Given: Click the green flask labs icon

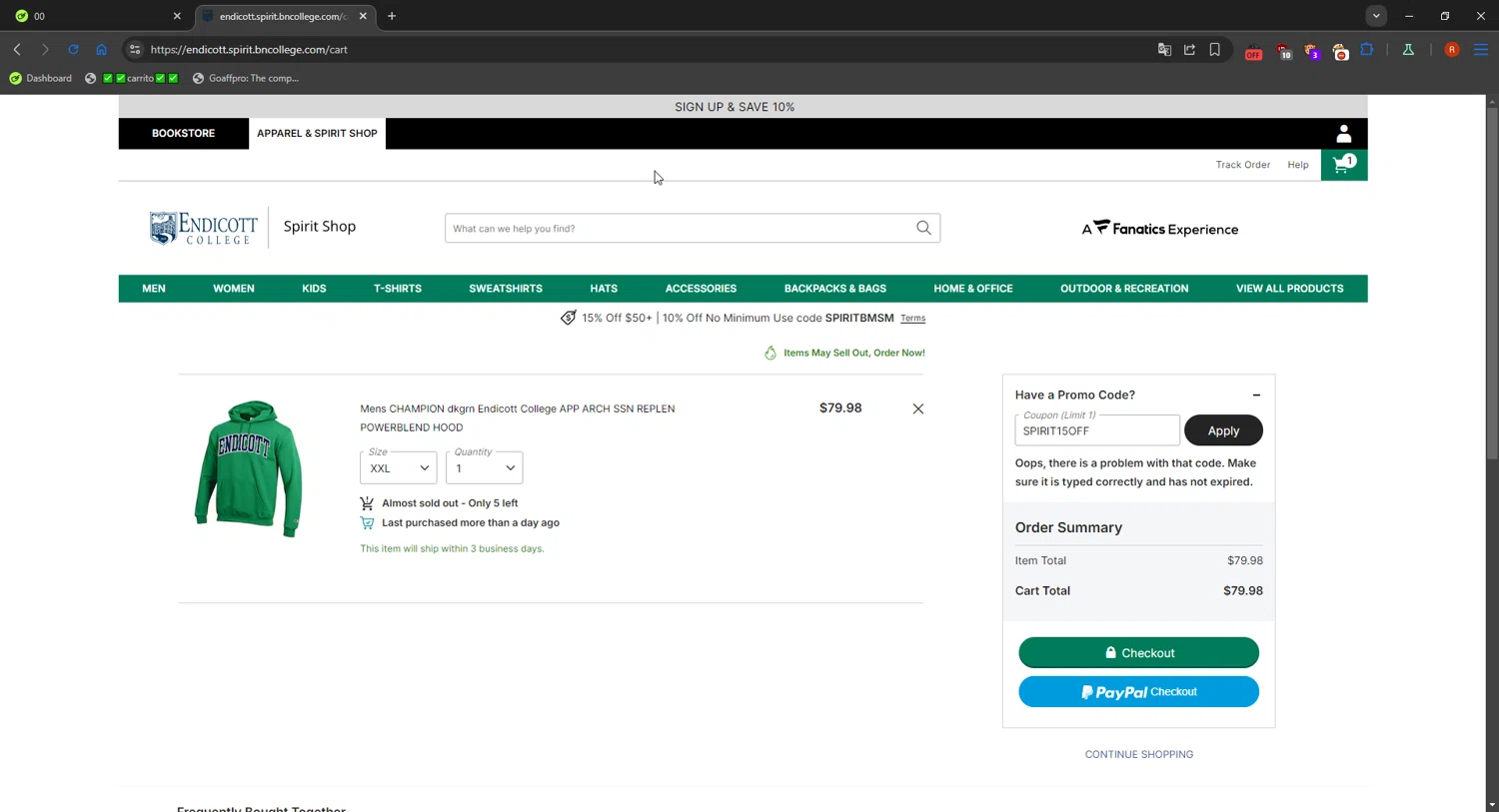Looking at the screenshot, I should pos(1408,49).
